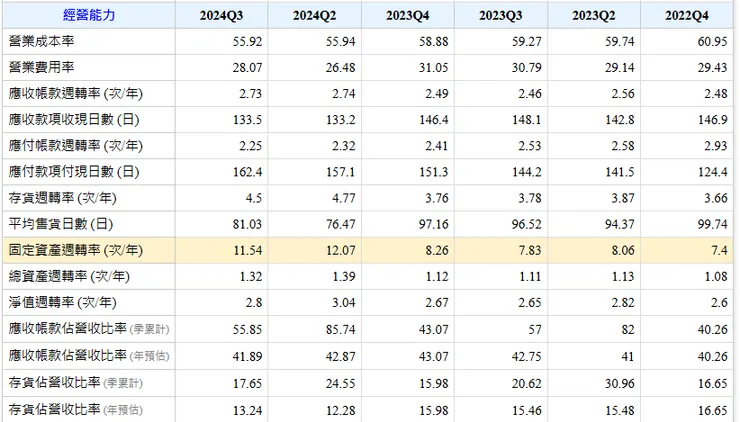Click the value 7.4 in 固定資產週轉率

point(719,250)
